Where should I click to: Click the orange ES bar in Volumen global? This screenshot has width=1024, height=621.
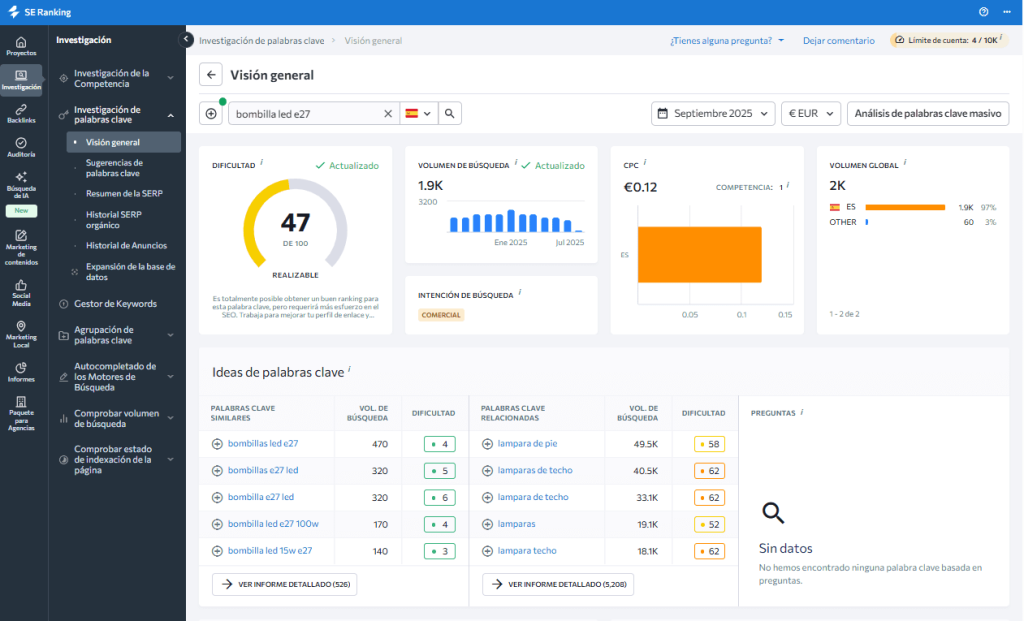pos(905,207)
